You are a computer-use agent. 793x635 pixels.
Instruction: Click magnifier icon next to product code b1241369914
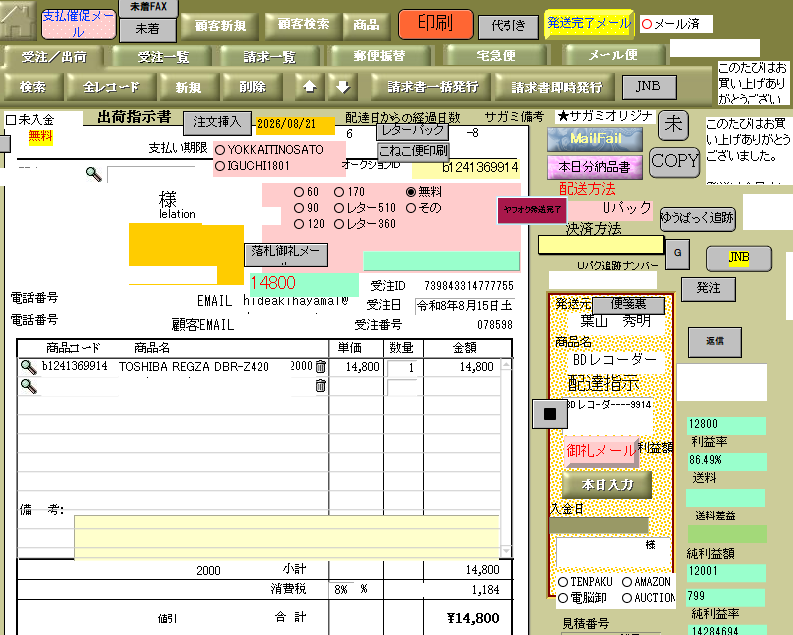(28, 367)
